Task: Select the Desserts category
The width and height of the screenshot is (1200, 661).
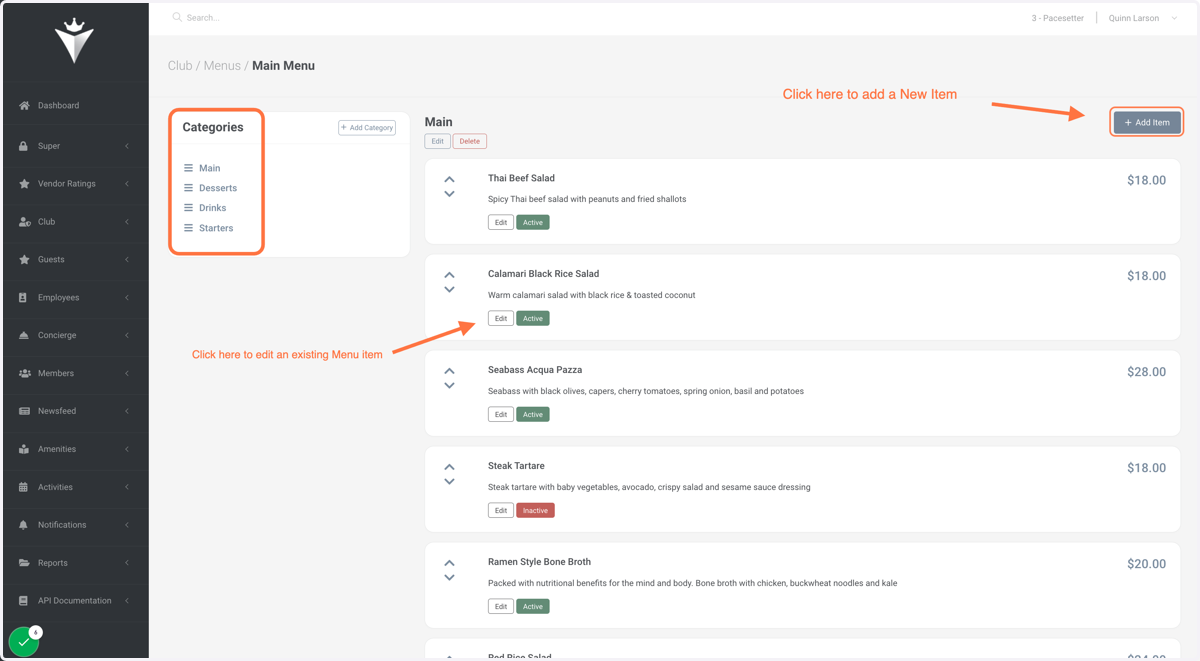Action: pos(218,188)
